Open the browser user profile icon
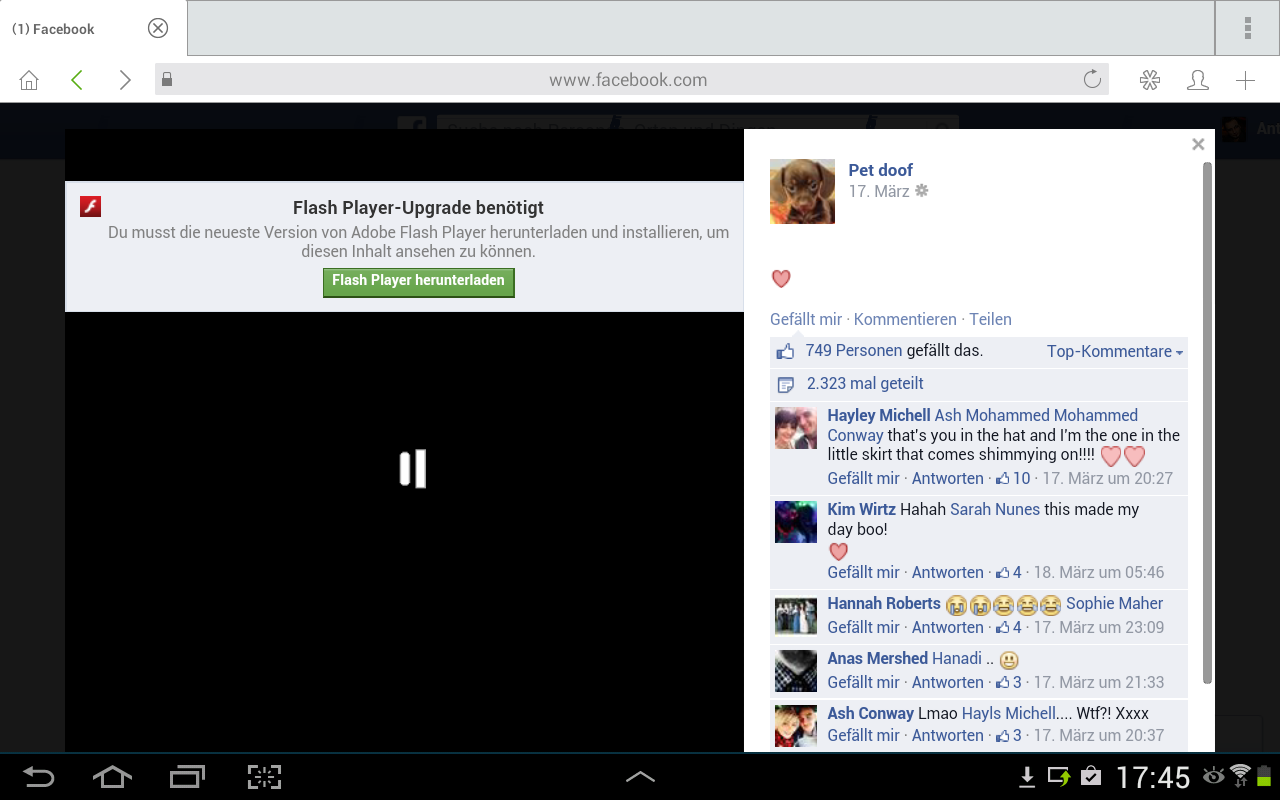 (1198, 80)
